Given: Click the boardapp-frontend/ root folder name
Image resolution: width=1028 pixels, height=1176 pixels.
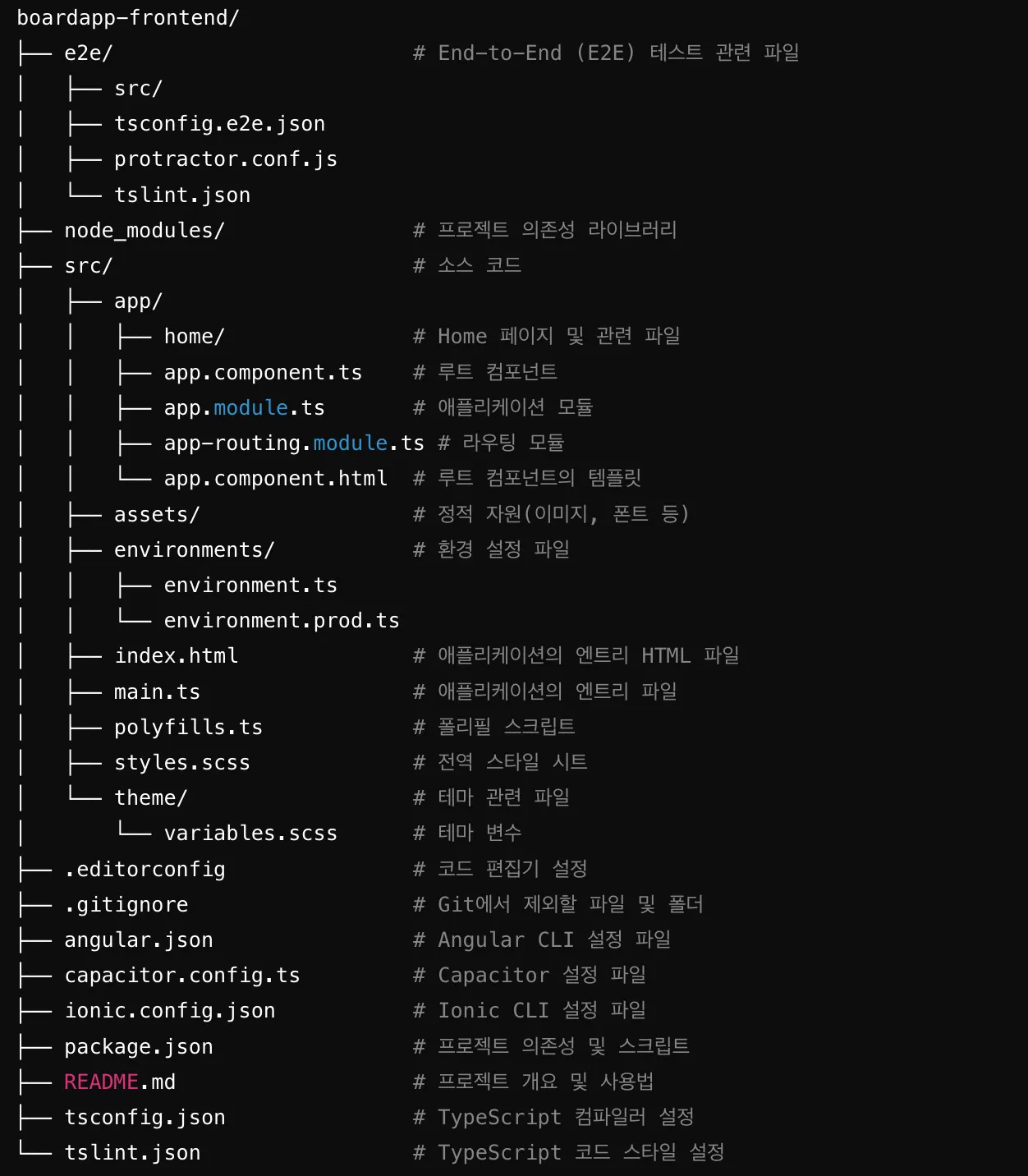Looking at the screenshot, I should click(x=128, y=17).
